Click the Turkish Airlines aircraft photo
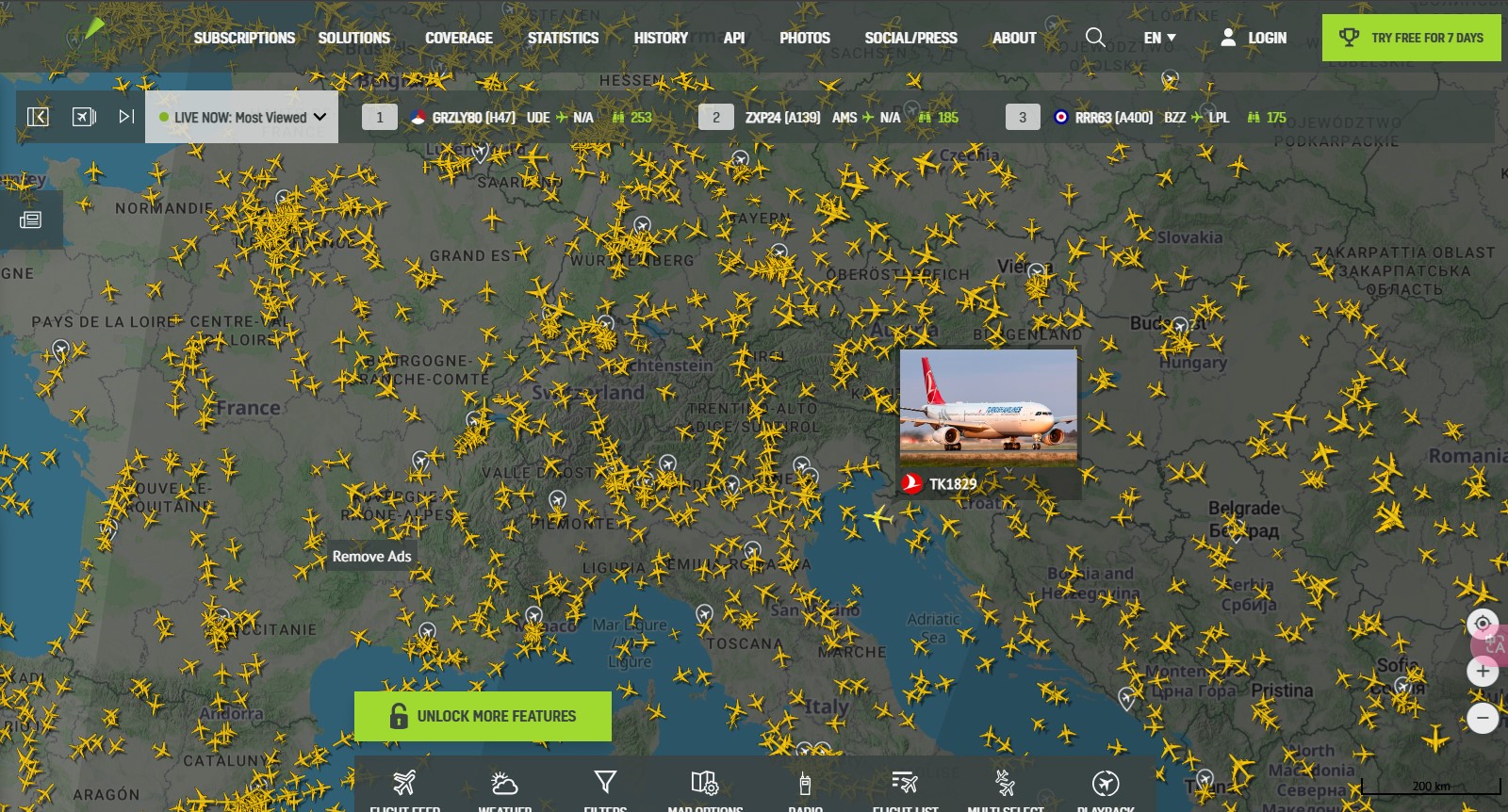Viewport: 1508px width, 812px height. pos(988,408)
